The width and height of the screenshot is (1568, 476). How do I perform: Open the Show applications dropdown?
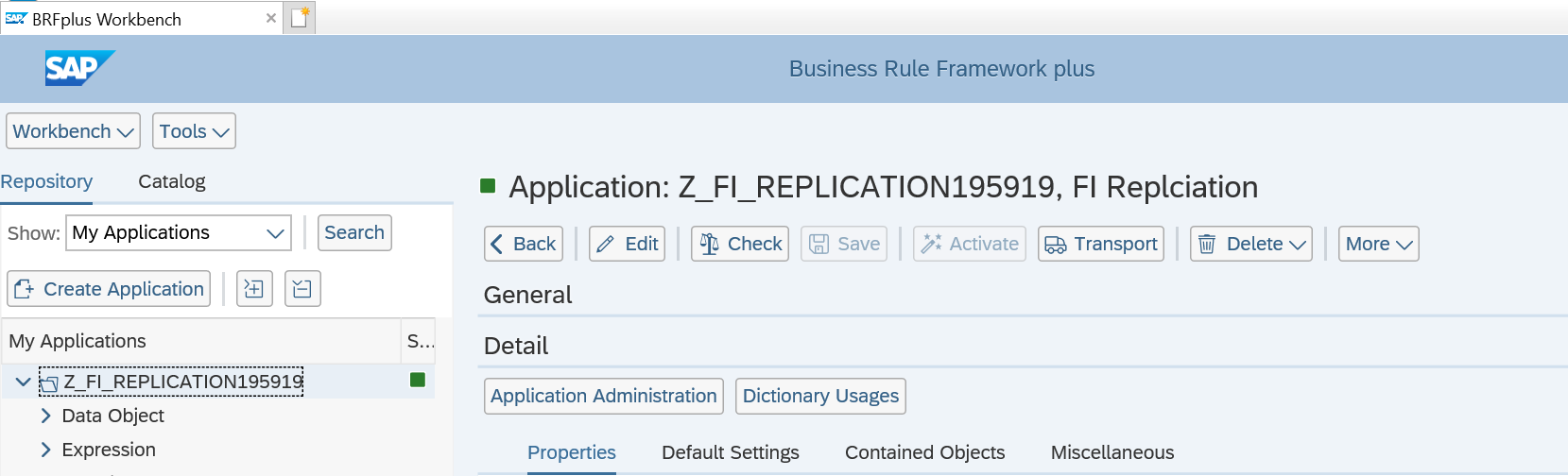tap(179, 233)
